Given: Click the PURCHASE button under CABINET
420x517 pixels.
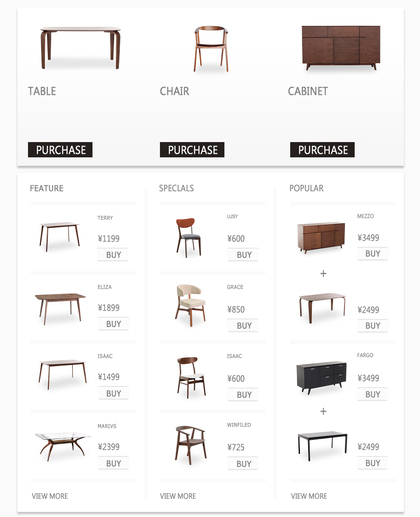Looking at the screenshot, I should tap(322, 150).
